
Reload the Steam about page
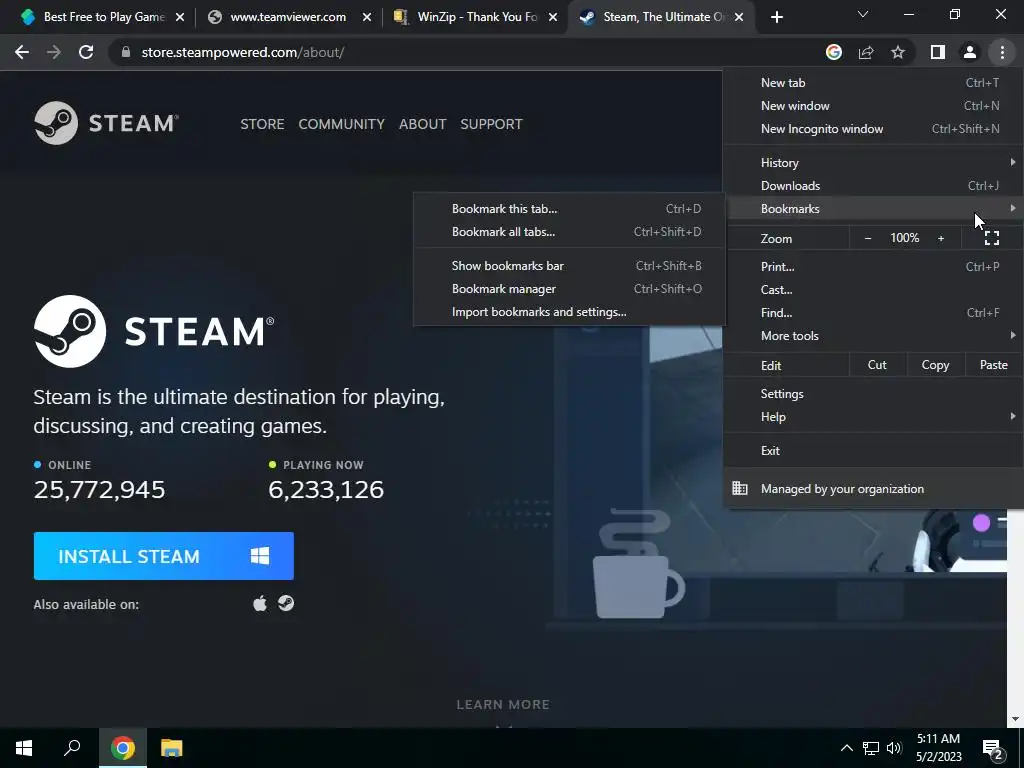86,52
